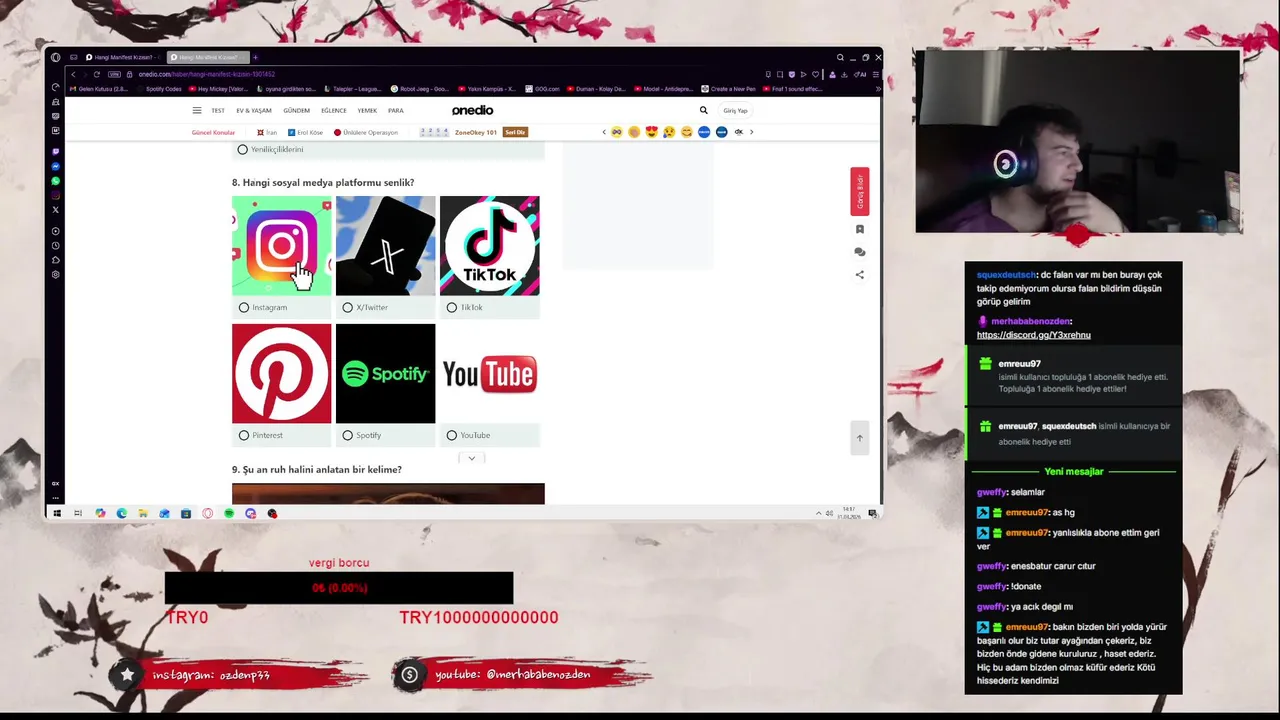Screen dimensions: 1280x720
Task: Open Microsoft Edge from the taskbar
Action: 121,513
